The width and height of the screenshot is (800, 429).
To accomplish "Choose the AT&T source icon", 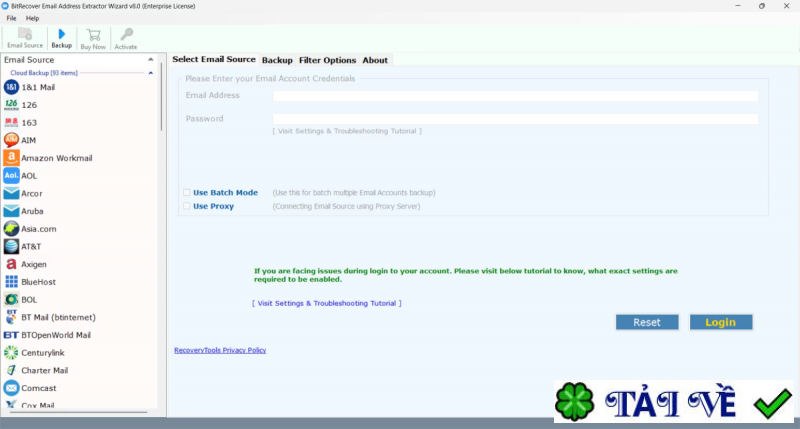I will (11, 246).
